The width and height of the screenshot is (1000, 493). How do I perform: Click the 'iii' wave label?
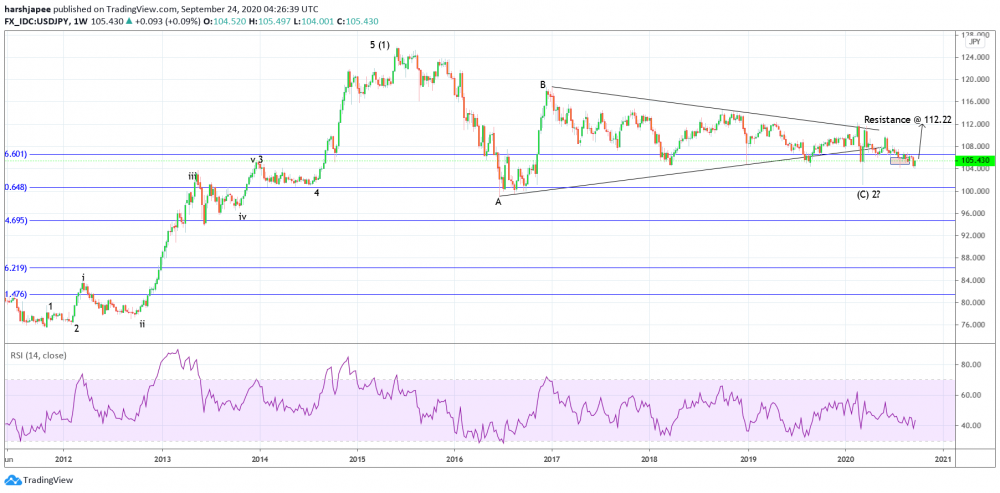191,175
